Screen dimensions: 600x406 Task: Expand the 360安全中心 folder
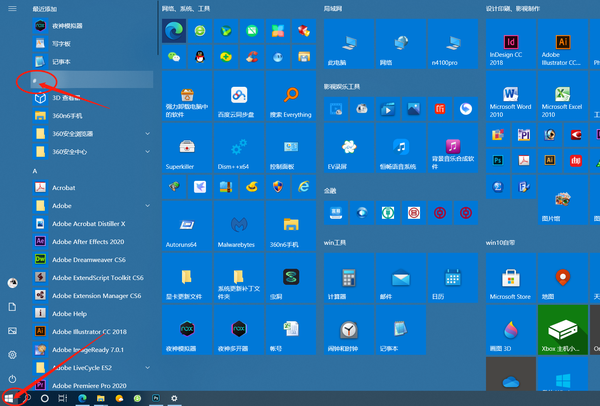(x=80, y=152)
